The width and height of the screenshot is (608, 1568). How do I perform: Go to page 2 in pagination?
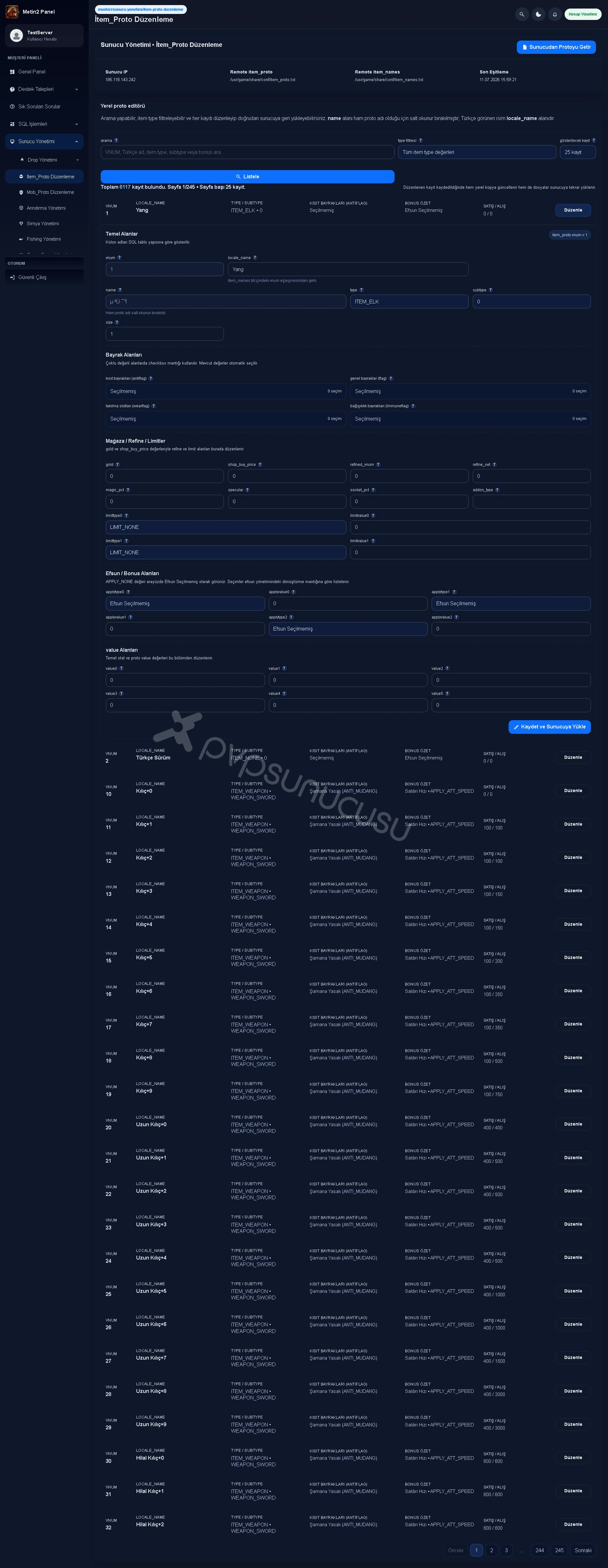pyautogui.click(x=491, y=1550)
